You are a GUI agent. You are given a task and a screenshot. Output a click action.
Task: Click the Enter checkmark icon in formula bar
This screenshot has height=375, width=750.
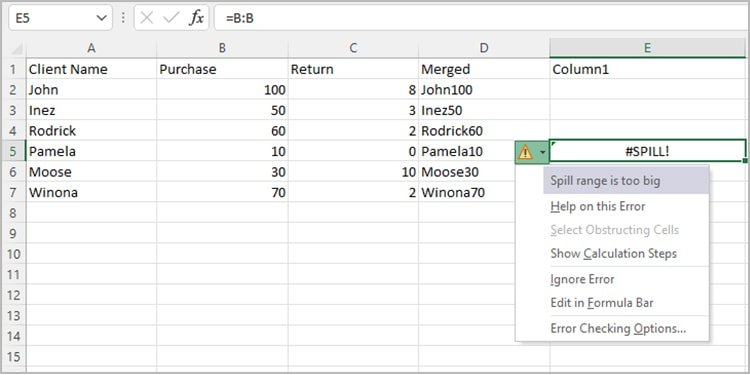171,18
